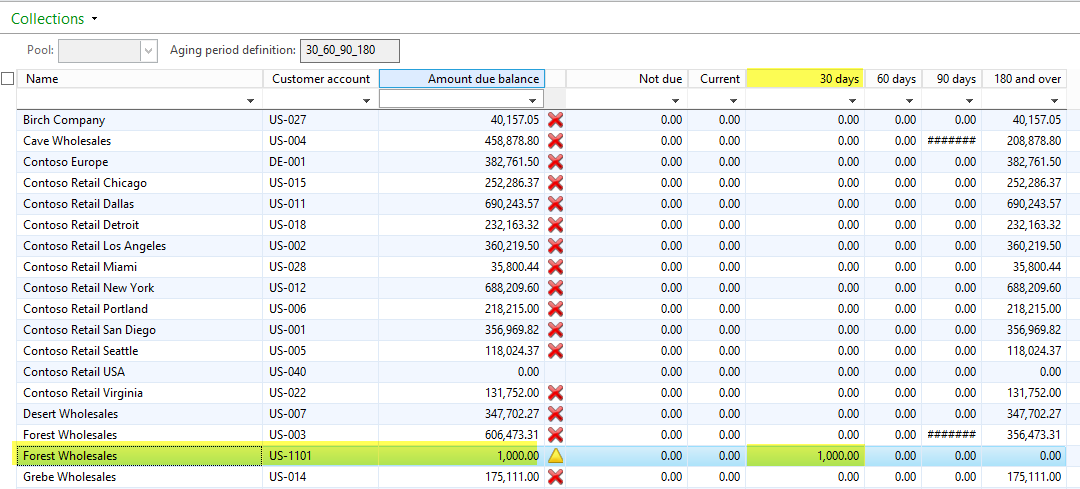
Task: Click the Amount due balance filter input
Action: tap(455, 99)
